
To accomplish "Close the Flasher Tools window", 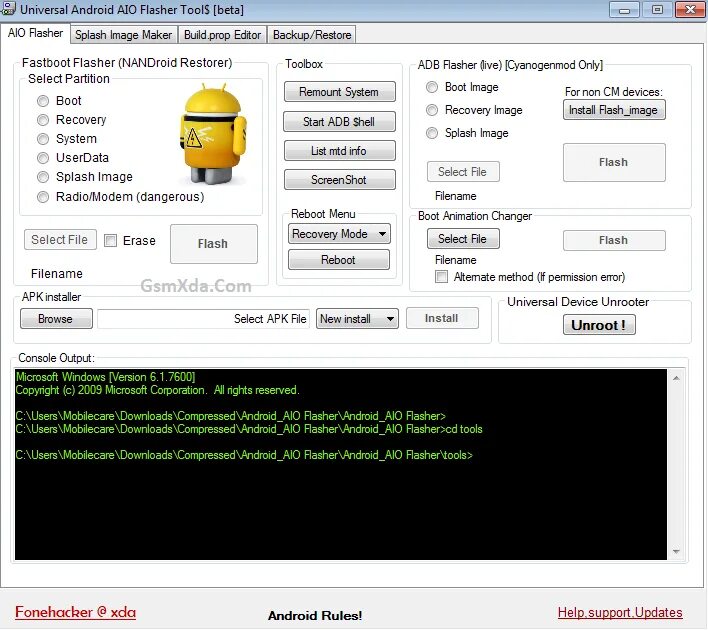I will point(690,9).
